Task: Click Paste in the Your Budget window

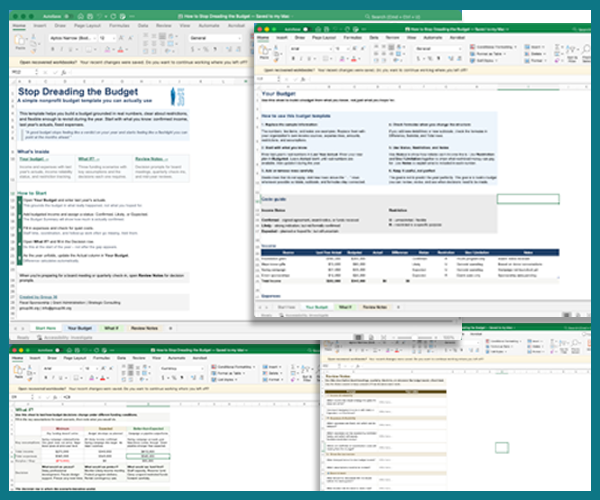Action: click(264, 52)
